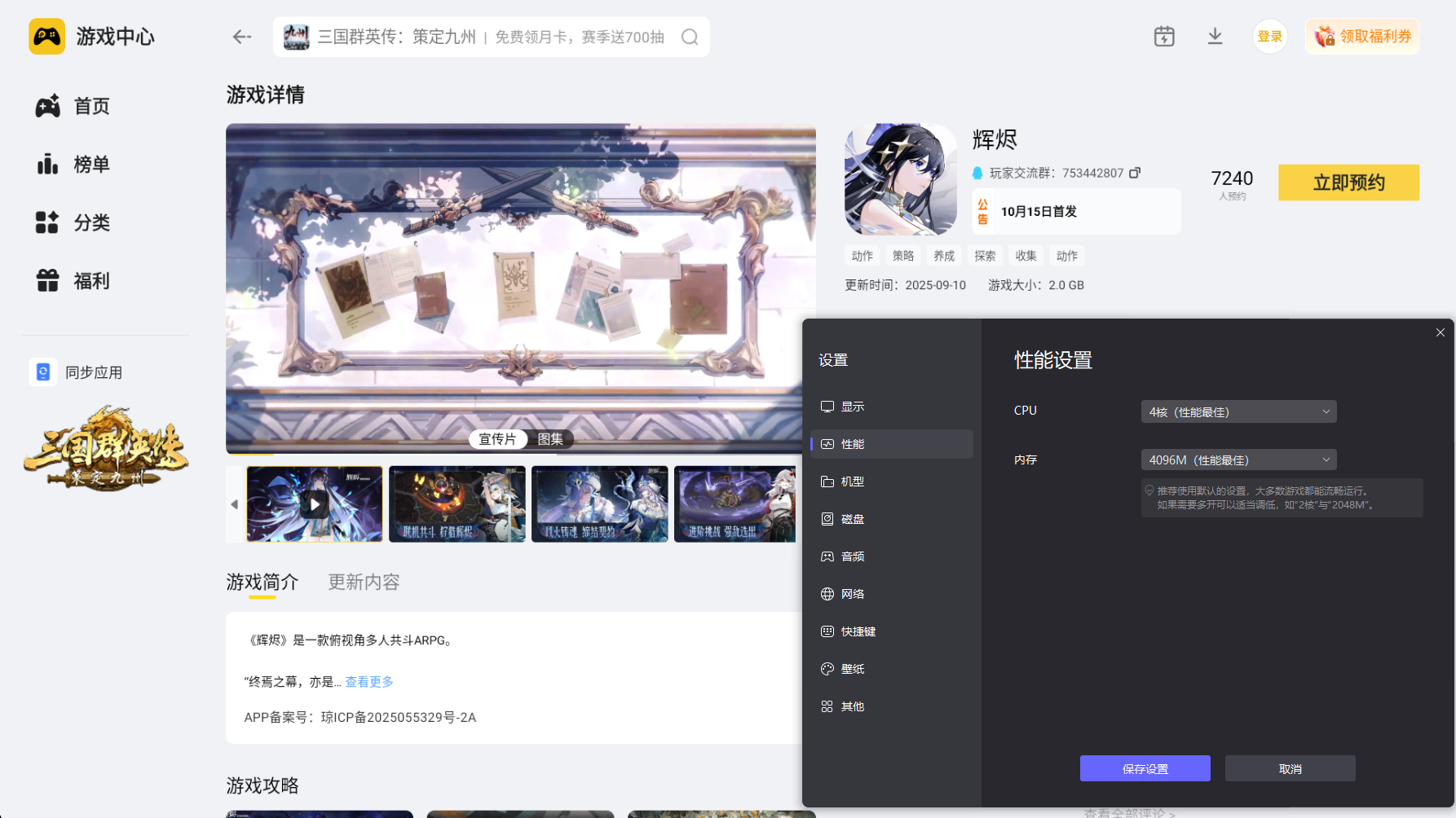Switch to the 更新内容 tab
This screenshot has width=1456, height=818.
364,582
